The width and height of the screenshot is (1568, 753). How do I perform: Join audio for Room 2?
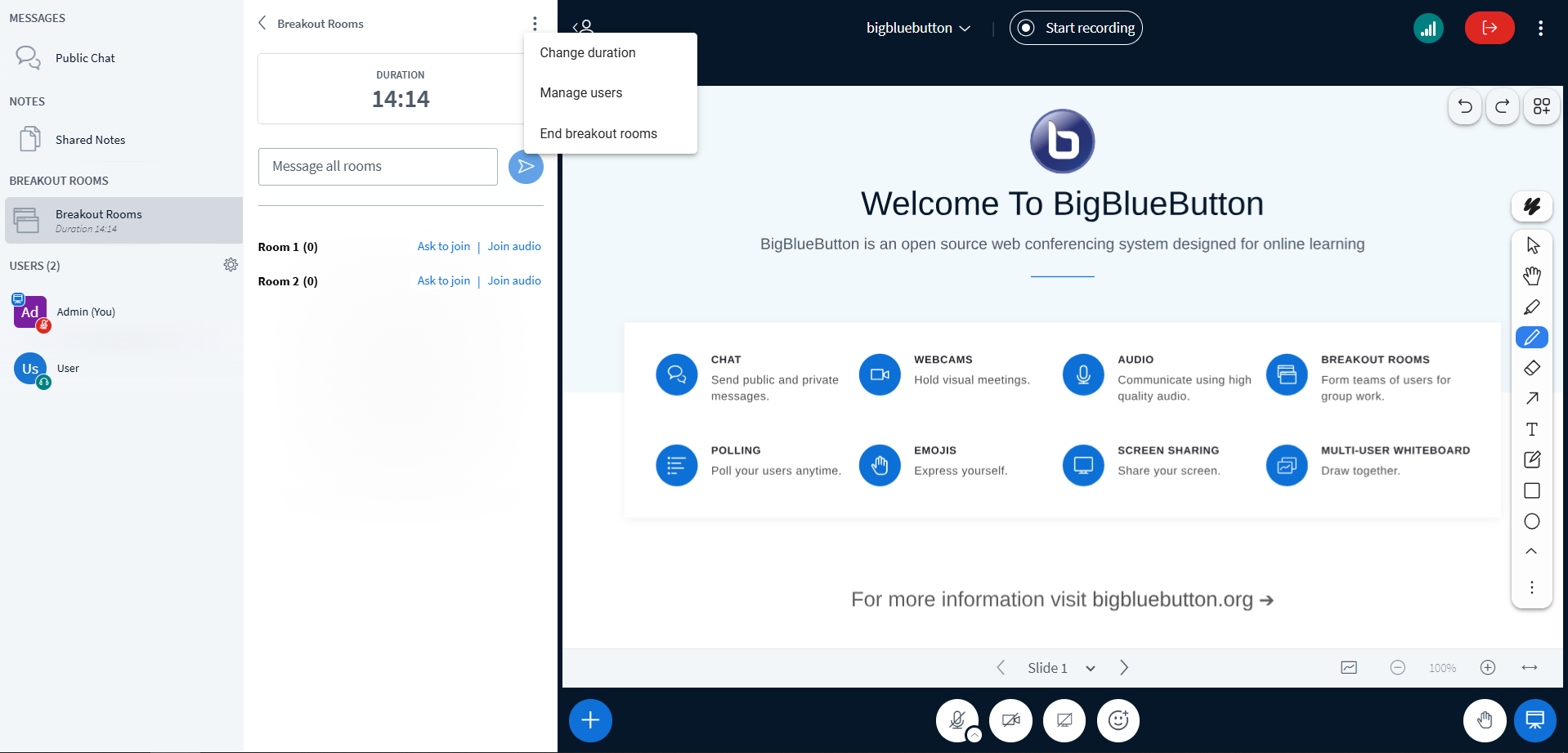click(514, 280)
